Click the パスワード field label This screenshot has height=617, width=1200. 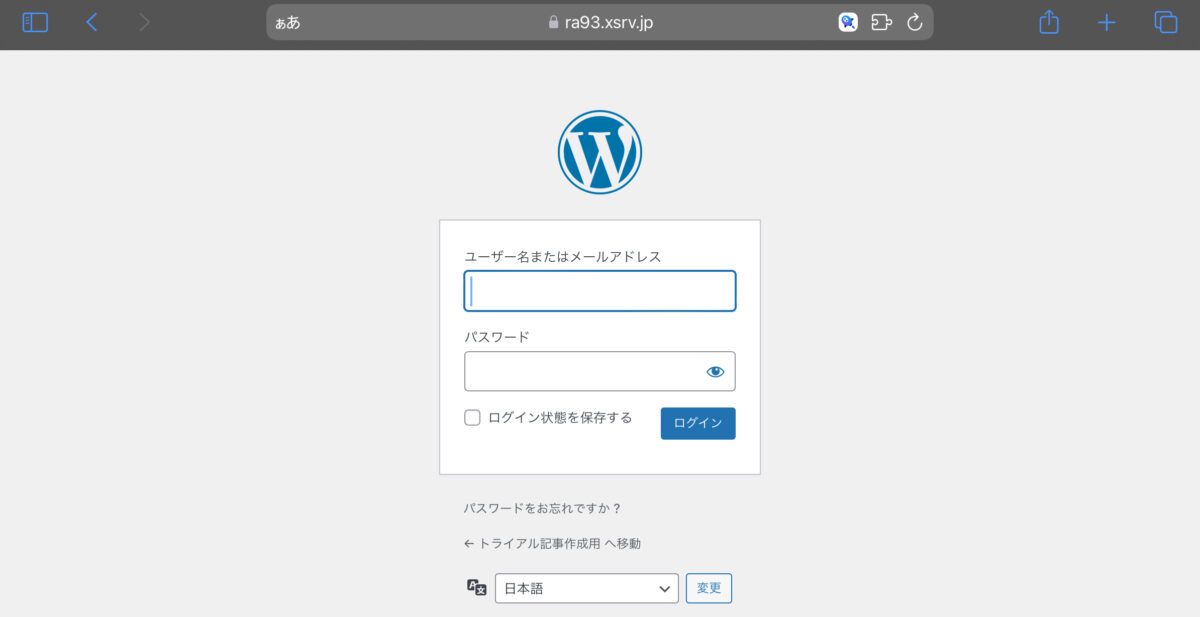[497, 337]
